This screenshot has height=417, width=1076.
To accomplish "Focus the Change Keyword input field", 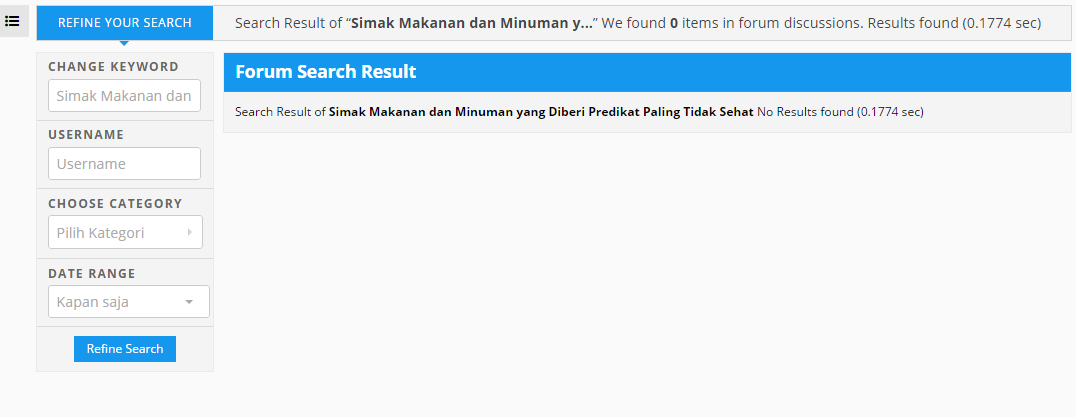I will click(124, 95).
